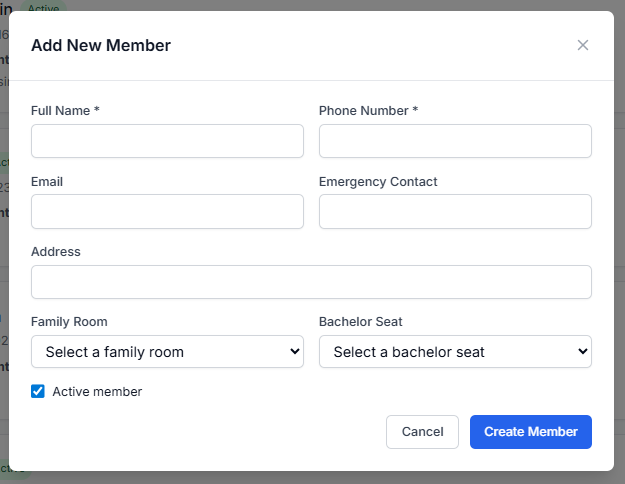Click the Full Name input field

click(167, 141)
